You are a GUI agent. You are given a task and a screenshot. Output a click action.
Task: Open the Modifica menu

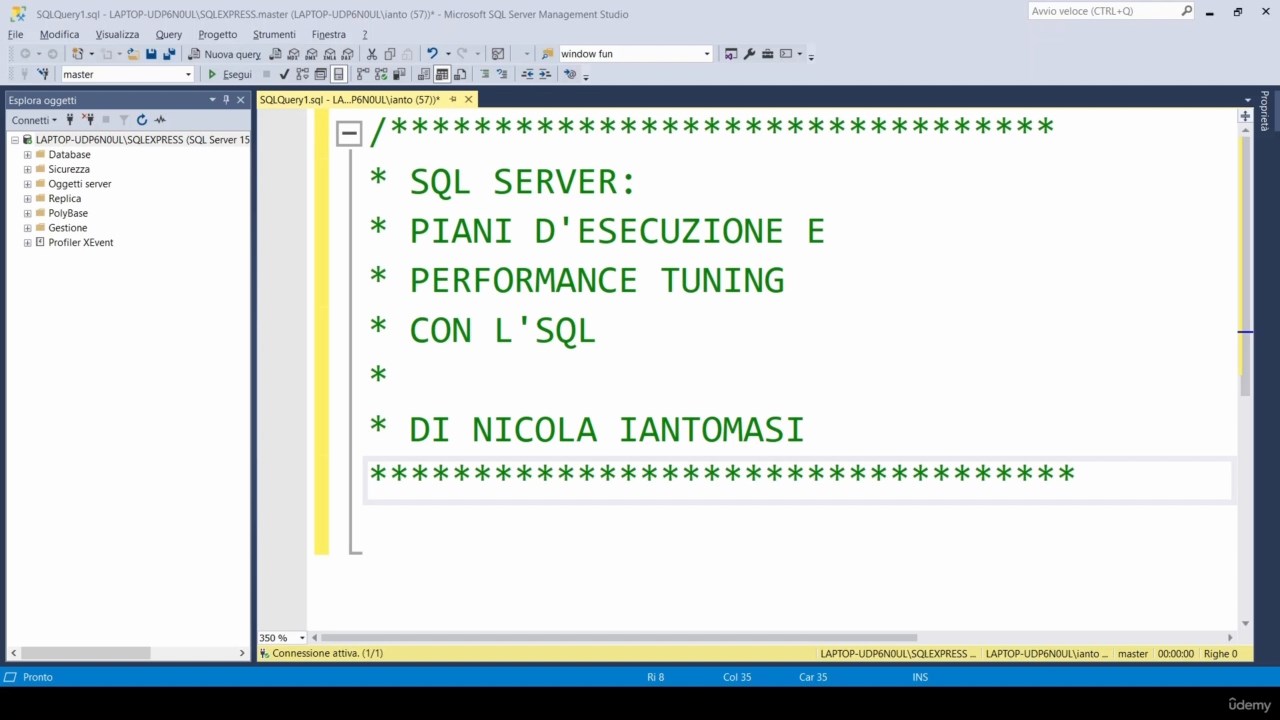point(59,34)
